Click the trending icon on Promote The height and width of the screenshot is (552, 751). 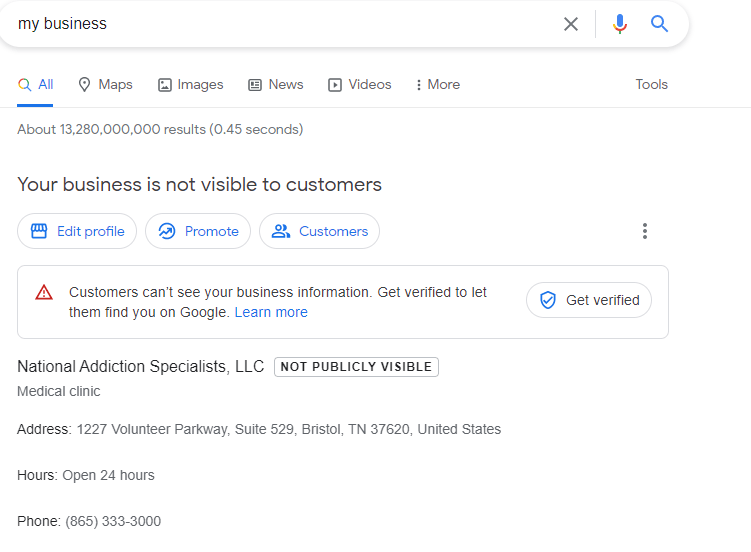point(167,231)
